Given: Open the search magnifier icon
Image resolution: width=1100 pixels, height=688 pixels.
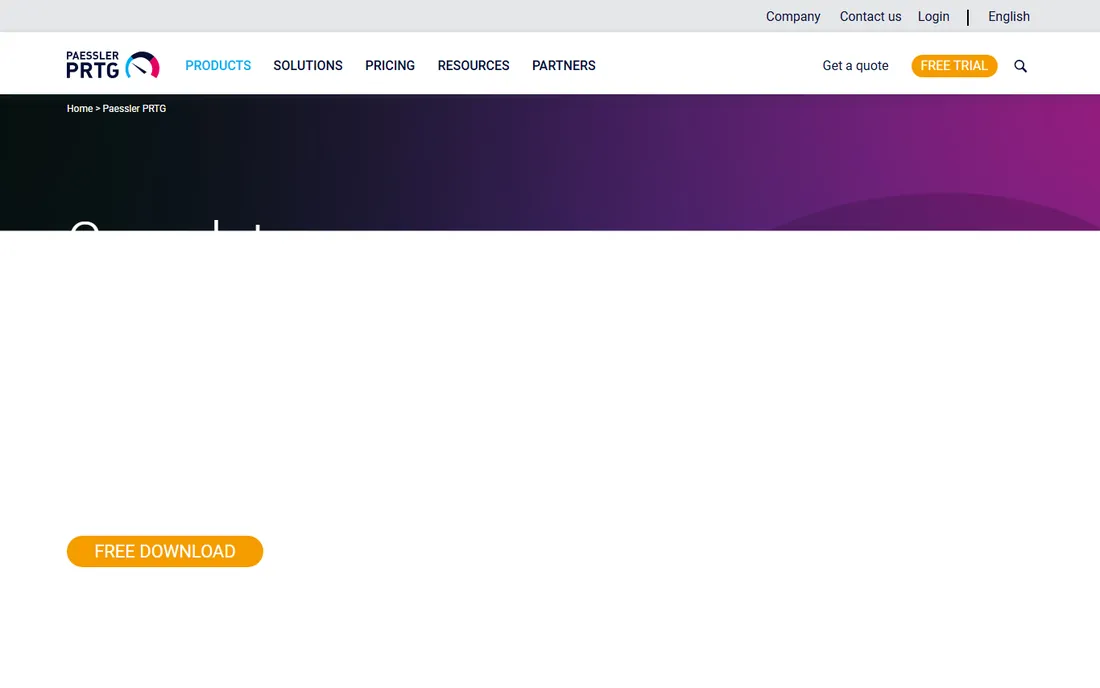Looking at the screenshot, I should tap(1020, 66).
